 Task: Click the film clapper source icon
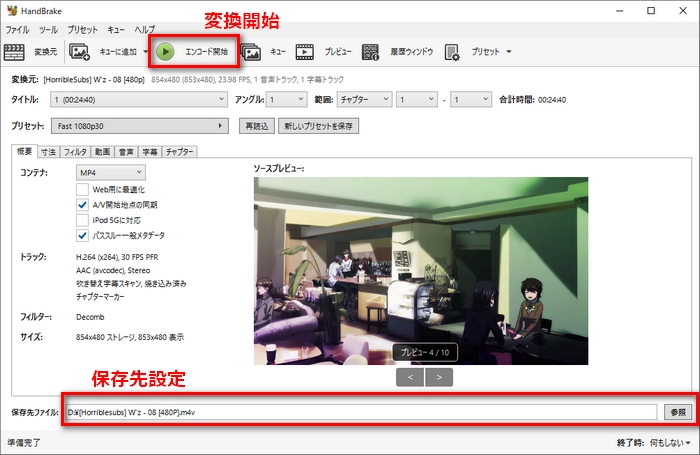pyautogui.click(x=14, y=52)
